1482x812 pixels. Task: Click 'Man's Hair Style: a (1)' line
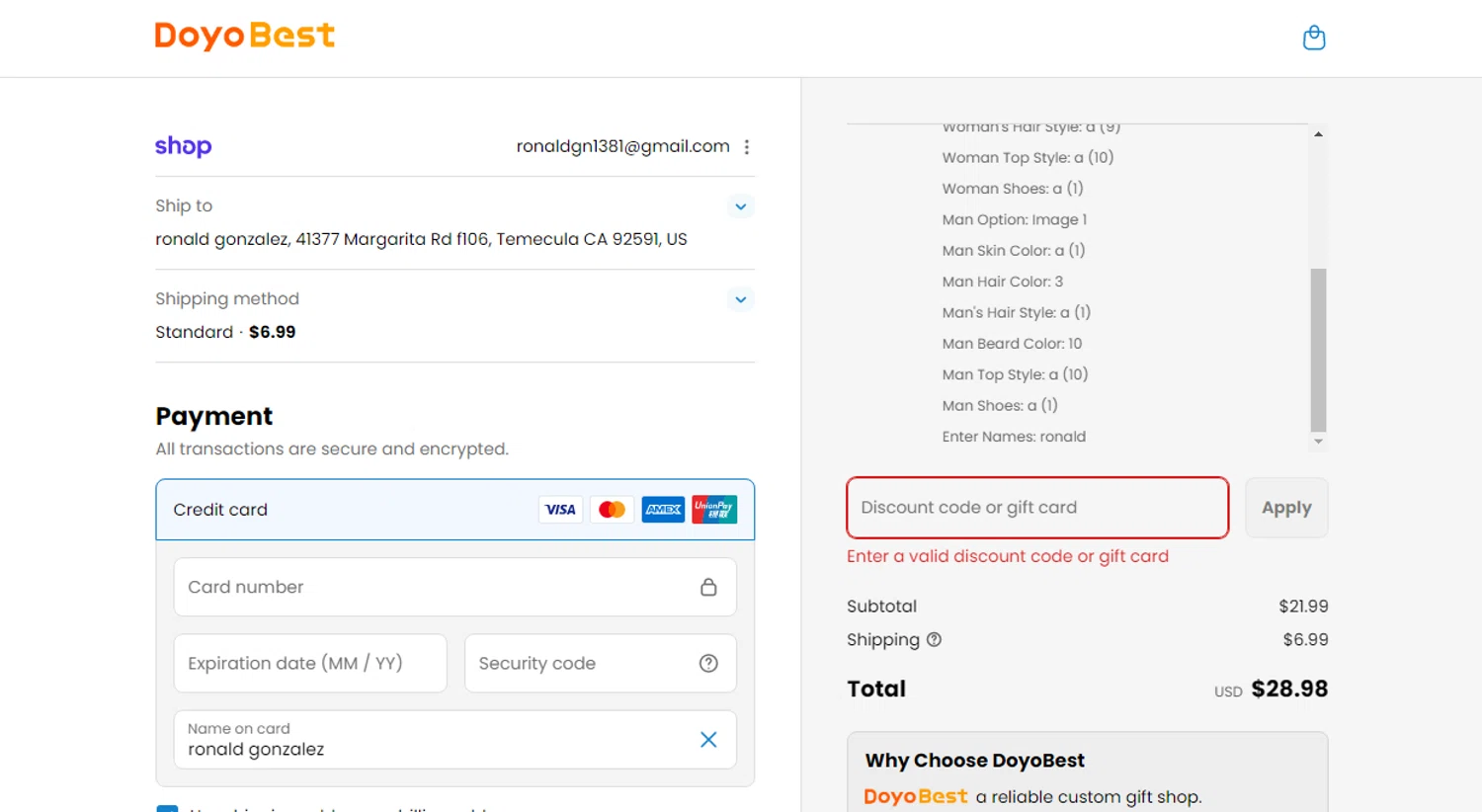(x=1017, y=312)
